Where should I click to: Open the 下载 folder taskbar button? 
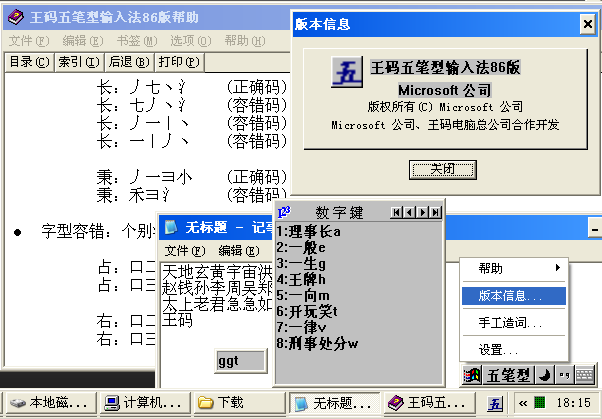click(x=239, y=403)
